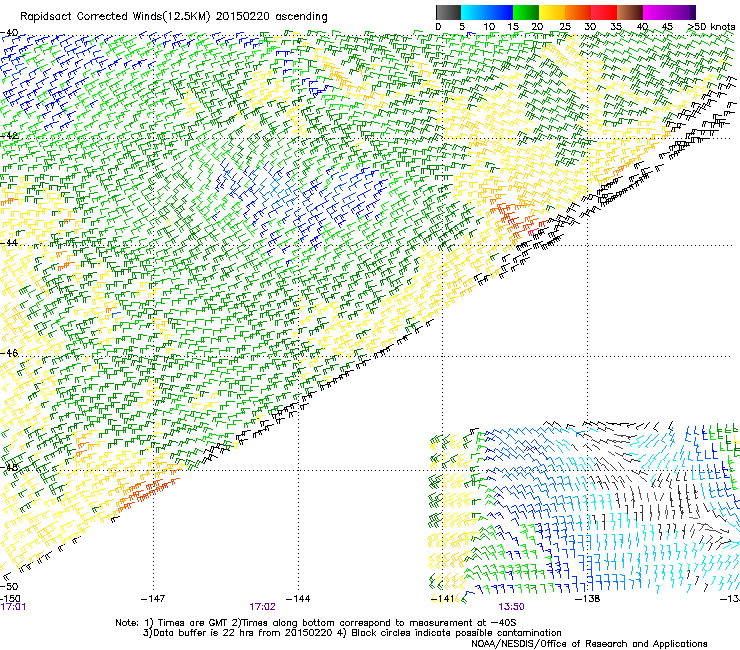Click the -46 latitude axis label
The height and width of the screenshot is (650, 740).
point(9,353)
